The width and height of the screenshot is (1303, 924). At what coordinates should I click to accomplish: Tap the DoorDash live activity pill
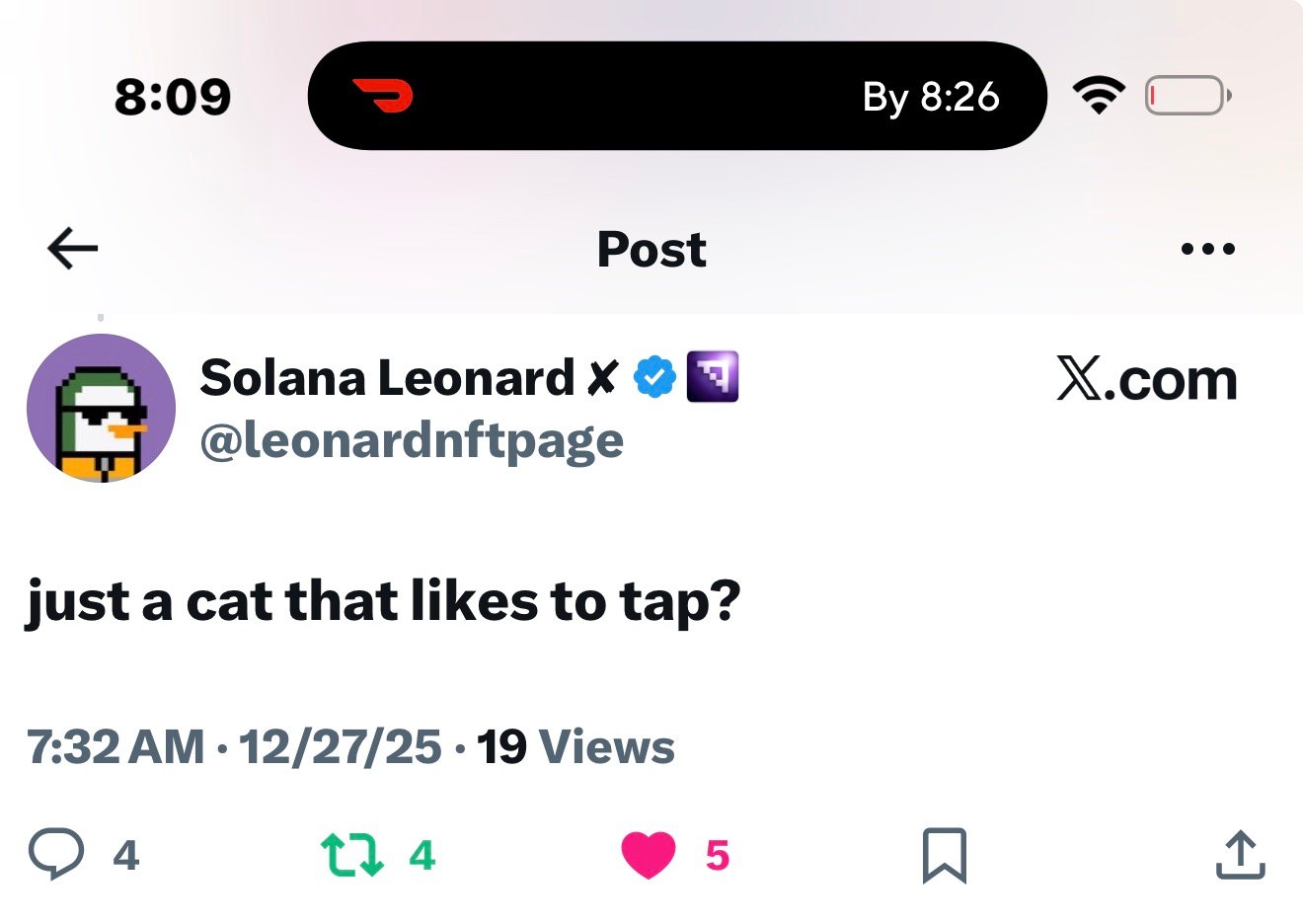coord(677,96)
